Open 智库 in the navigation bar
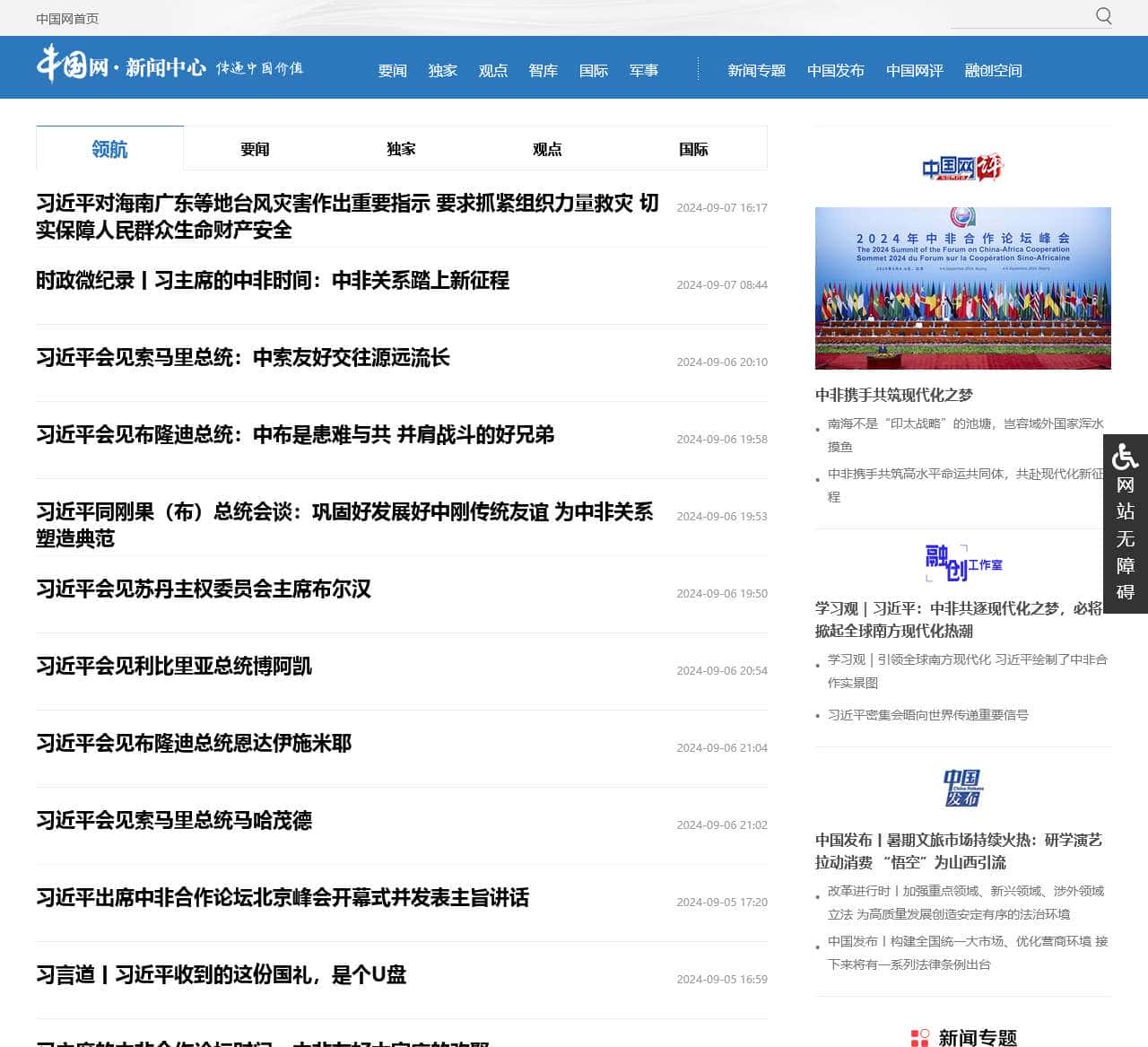1148x1047 pixels. click(544, 70)
